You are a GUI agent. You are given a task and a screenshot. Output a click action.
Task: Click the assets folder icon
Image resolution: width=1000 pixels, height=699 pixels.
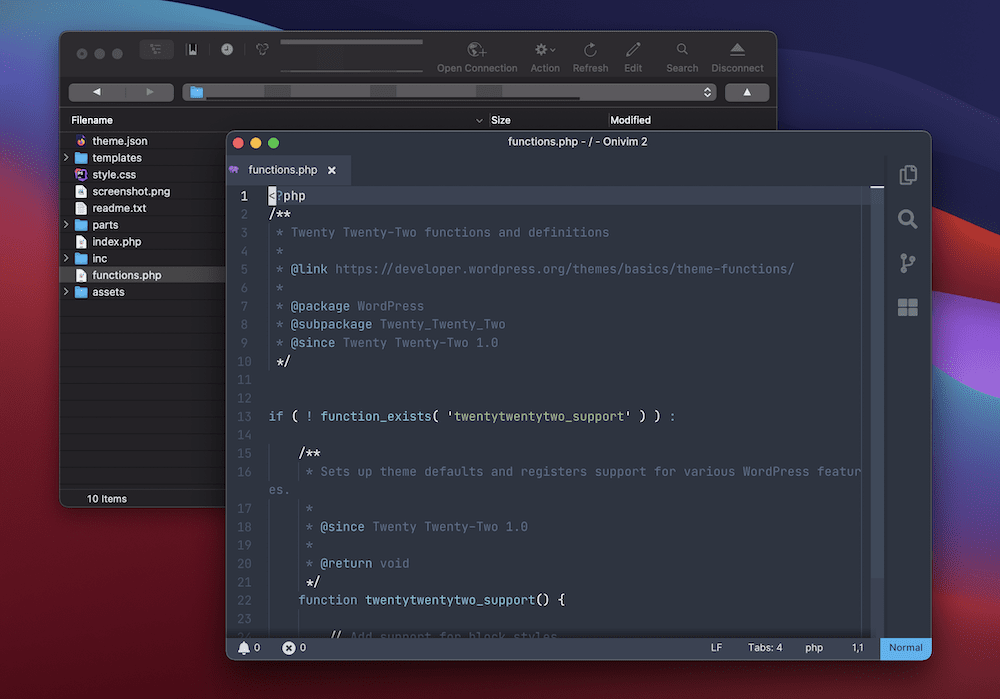[81, 292]
